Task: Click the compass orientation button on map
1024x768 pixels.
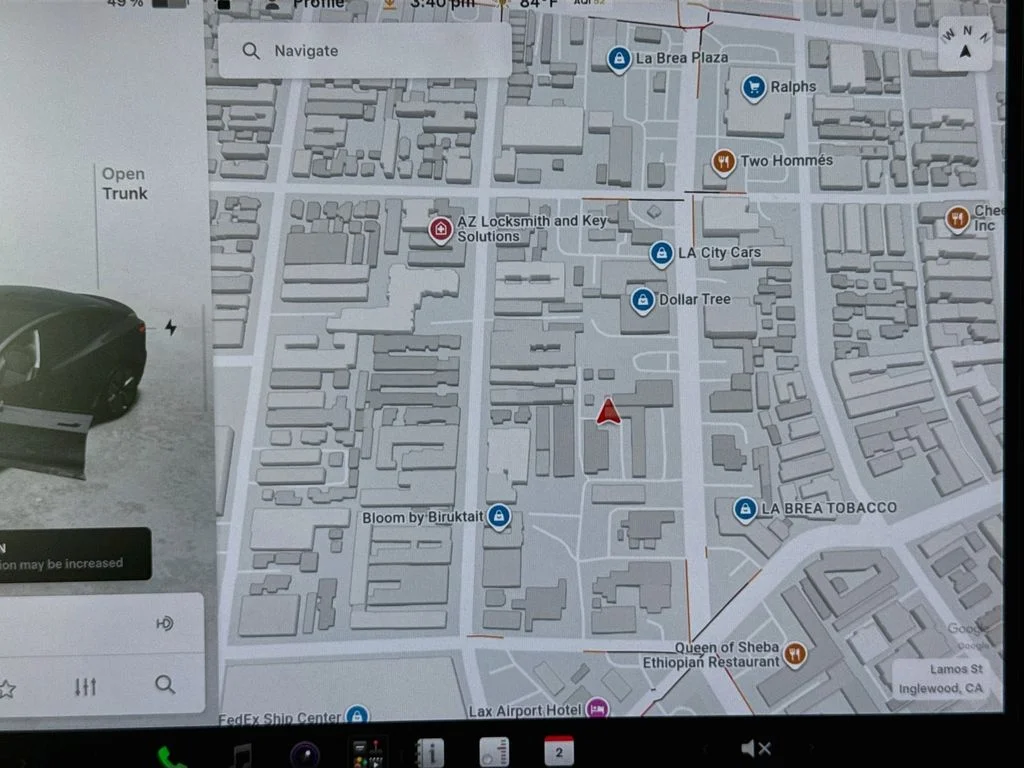Action: coord(965,43)
